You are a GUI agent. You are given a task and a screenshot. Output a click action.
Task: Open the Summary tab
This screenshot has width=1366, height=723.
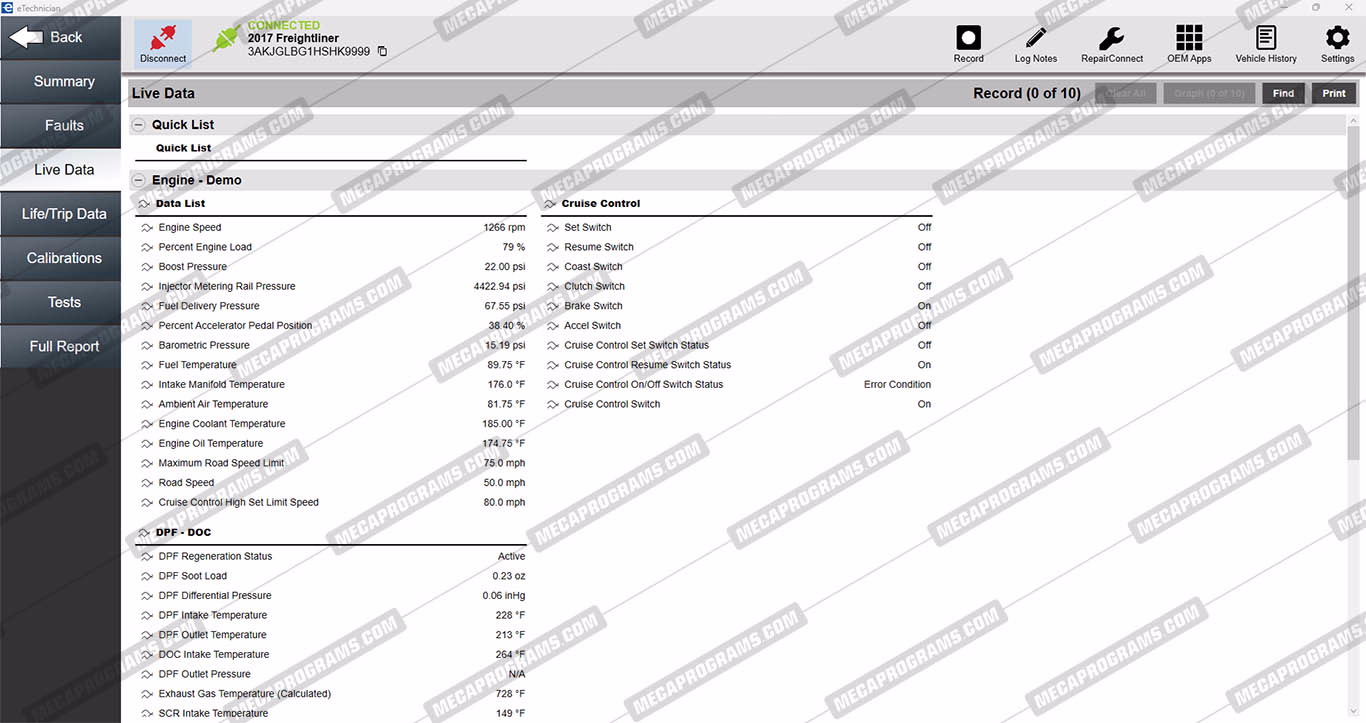60,81
